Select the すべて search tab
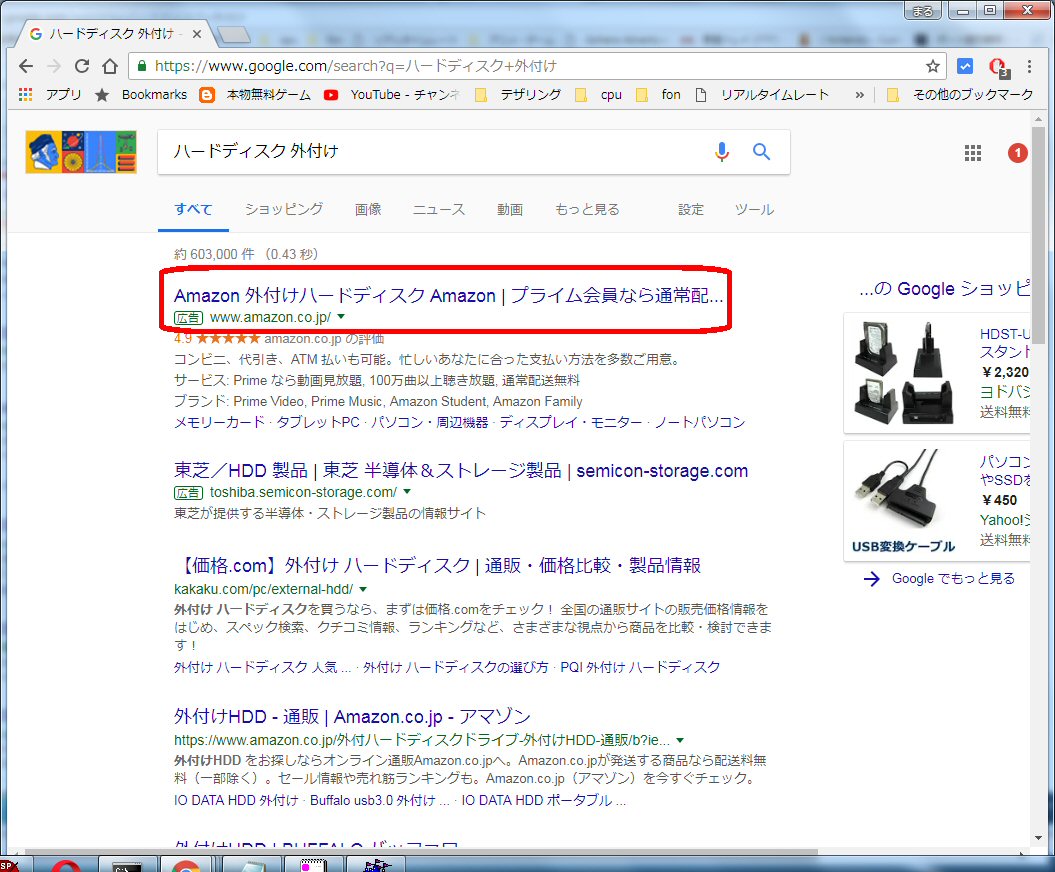 click(x=193, y=209)
